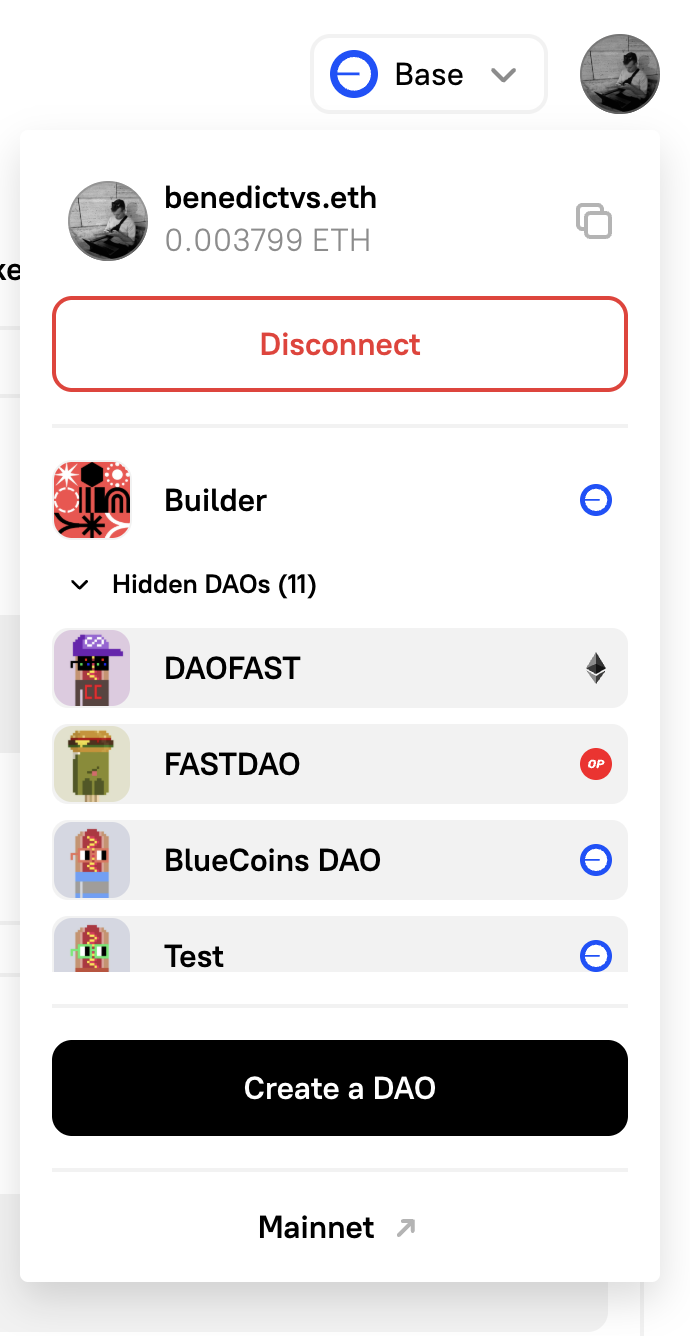This screenshot has width=690, height=1336.
Task: Select the Builder DAO entry
Action: point(215,500)
